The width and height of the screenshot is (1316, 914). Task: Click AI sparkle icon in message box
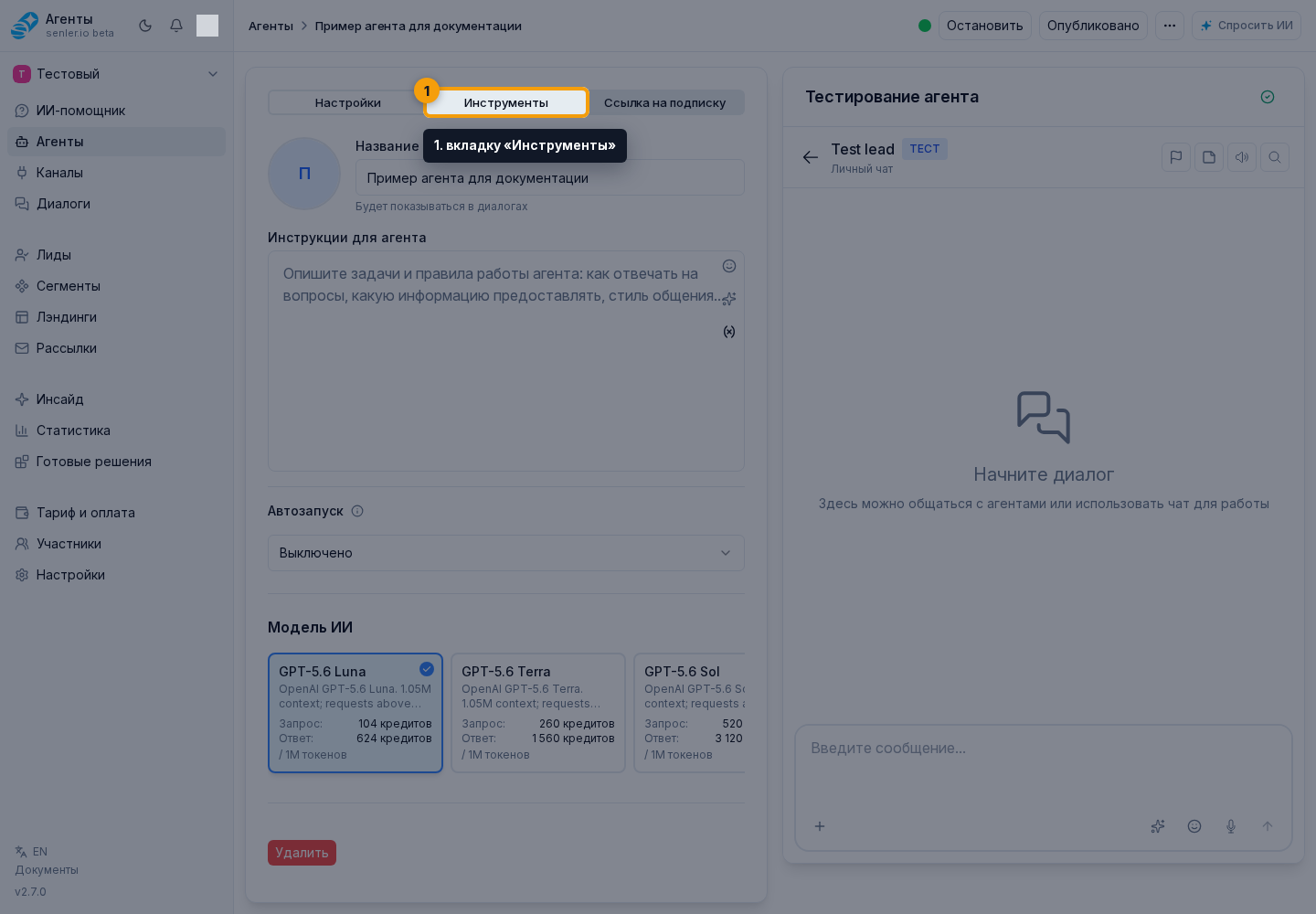[x=1158, y=826]
